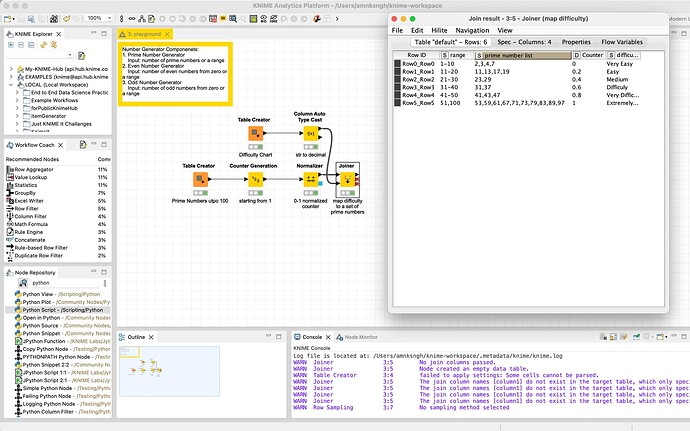Click Collapse All in KNIME Explorer toolbar

21,45
